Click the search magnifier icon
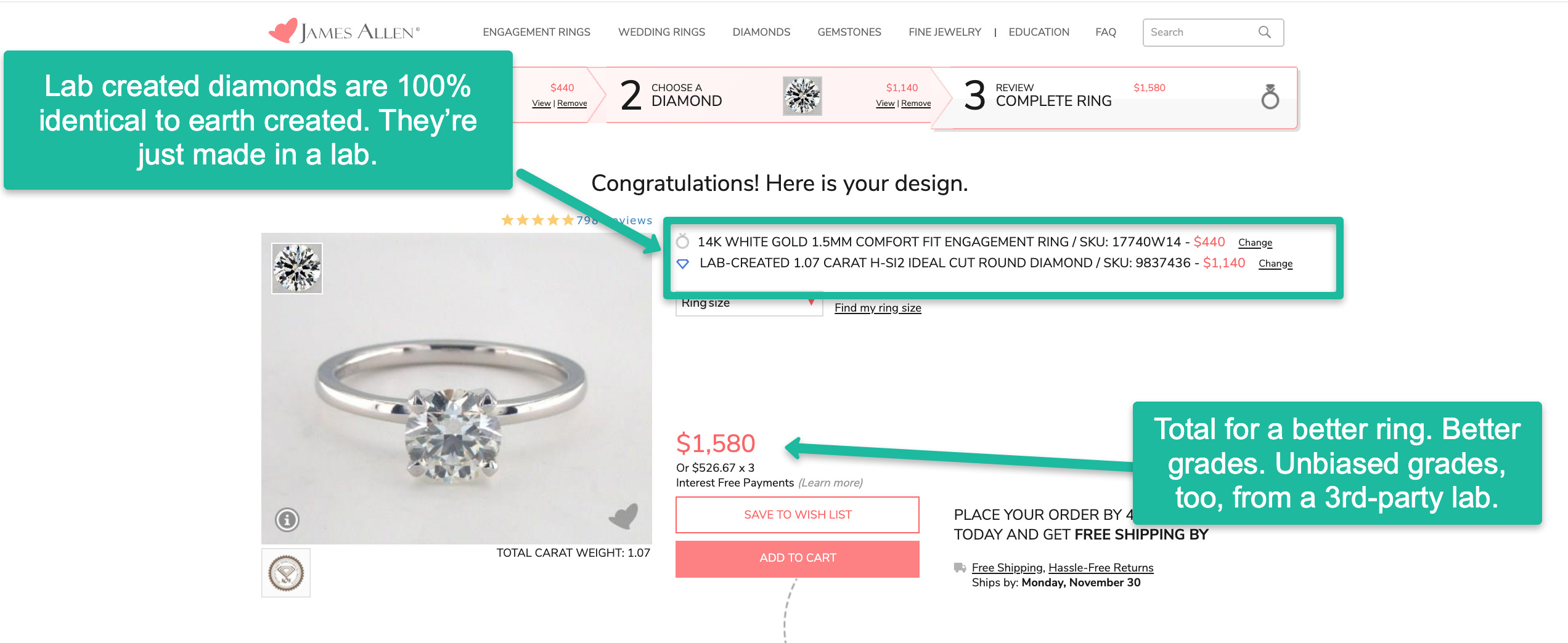This screenshot has height=643, width=1568. click(x=1264, y=32)
